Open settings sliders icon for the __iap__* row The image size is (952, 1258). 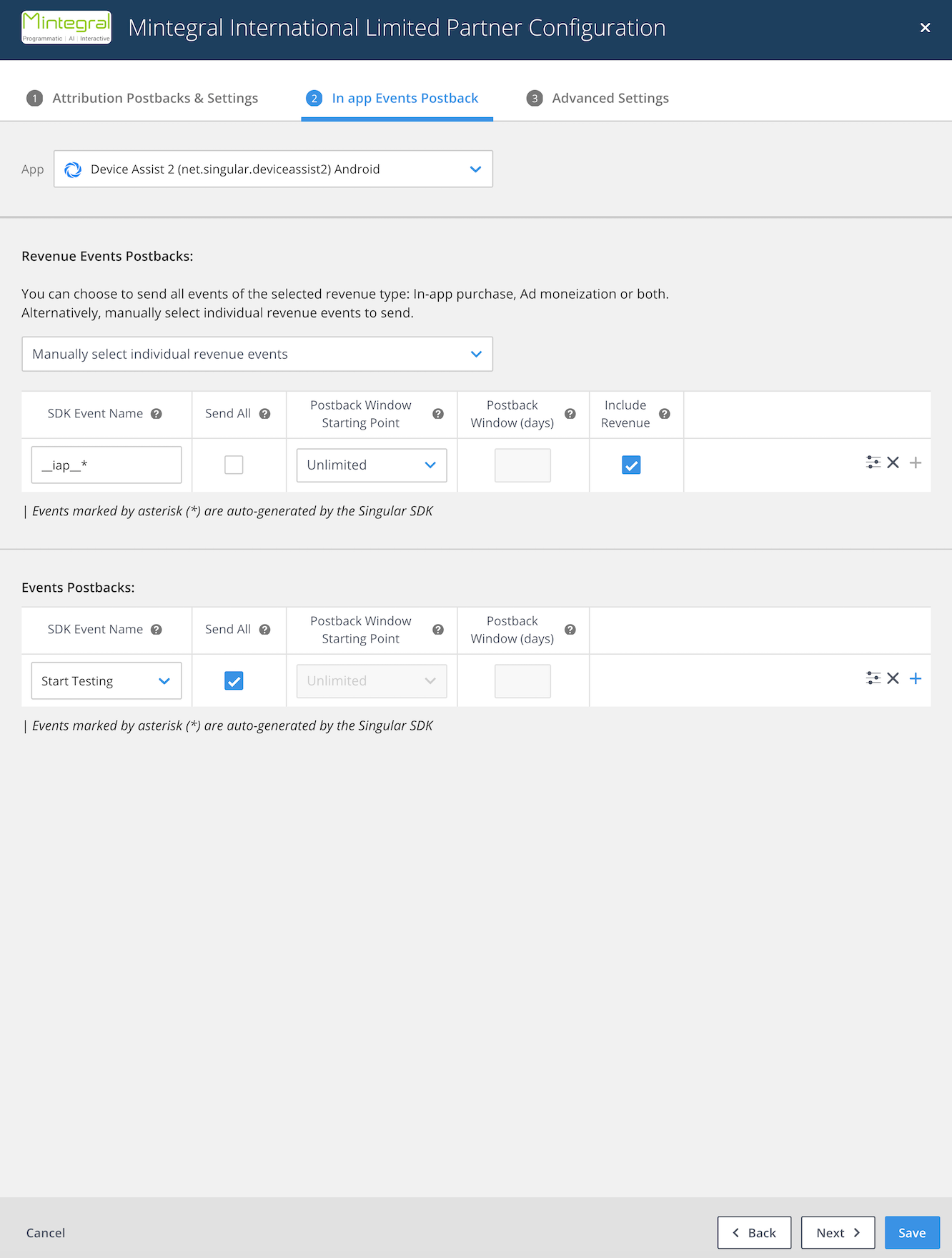[x=873, y=462]
